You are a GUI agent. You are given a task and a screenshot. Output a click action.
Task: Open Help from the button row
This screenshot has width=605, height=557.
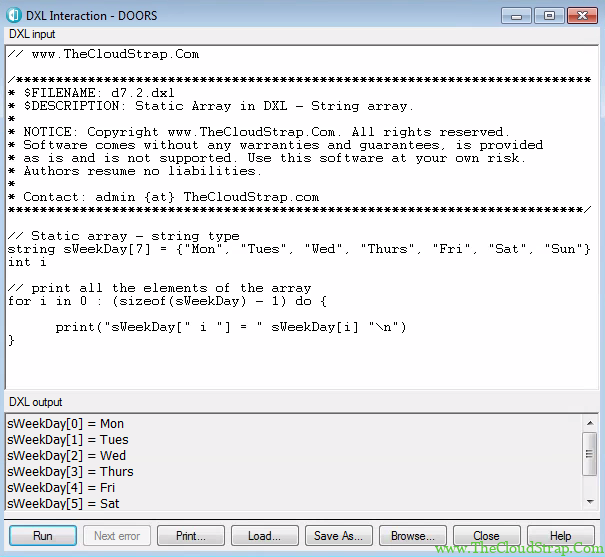[561, 536]
